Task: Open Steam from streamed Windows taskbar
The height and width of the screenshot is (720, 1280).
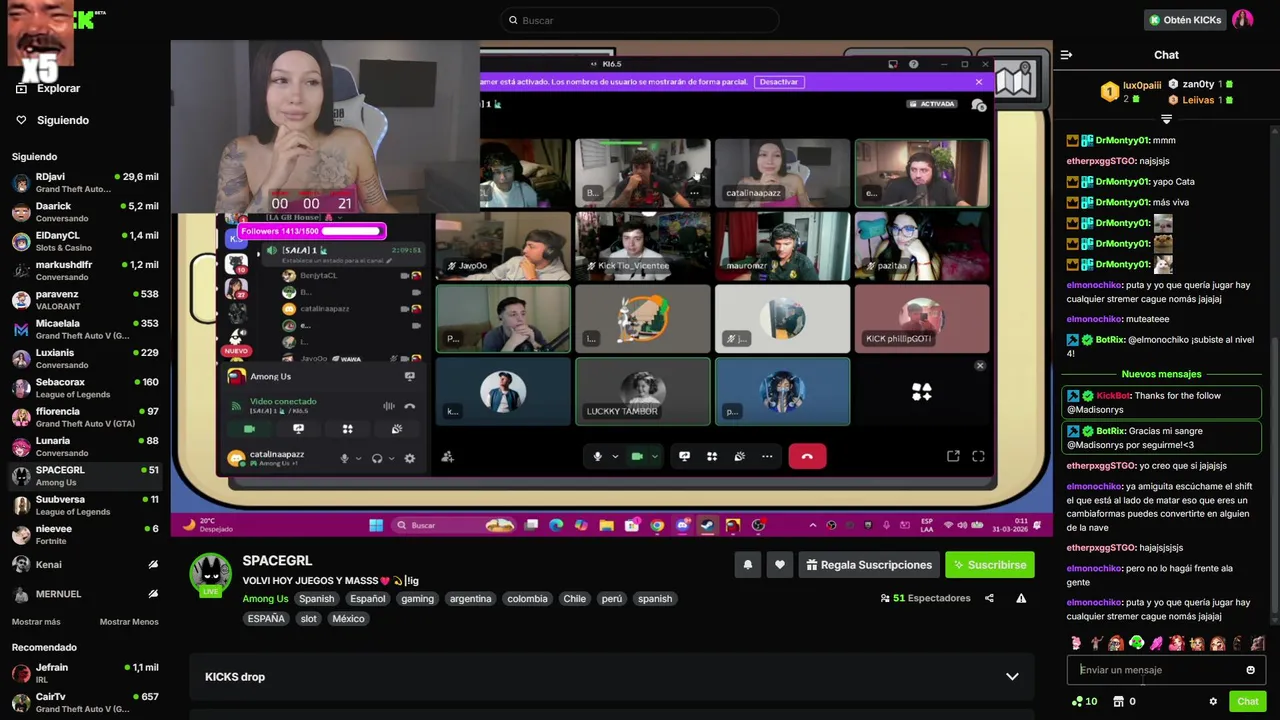Action: (707, 525)
